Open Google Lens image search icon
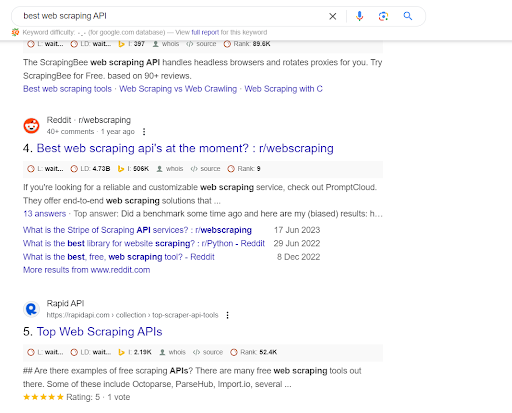 (x=383, y=16)
